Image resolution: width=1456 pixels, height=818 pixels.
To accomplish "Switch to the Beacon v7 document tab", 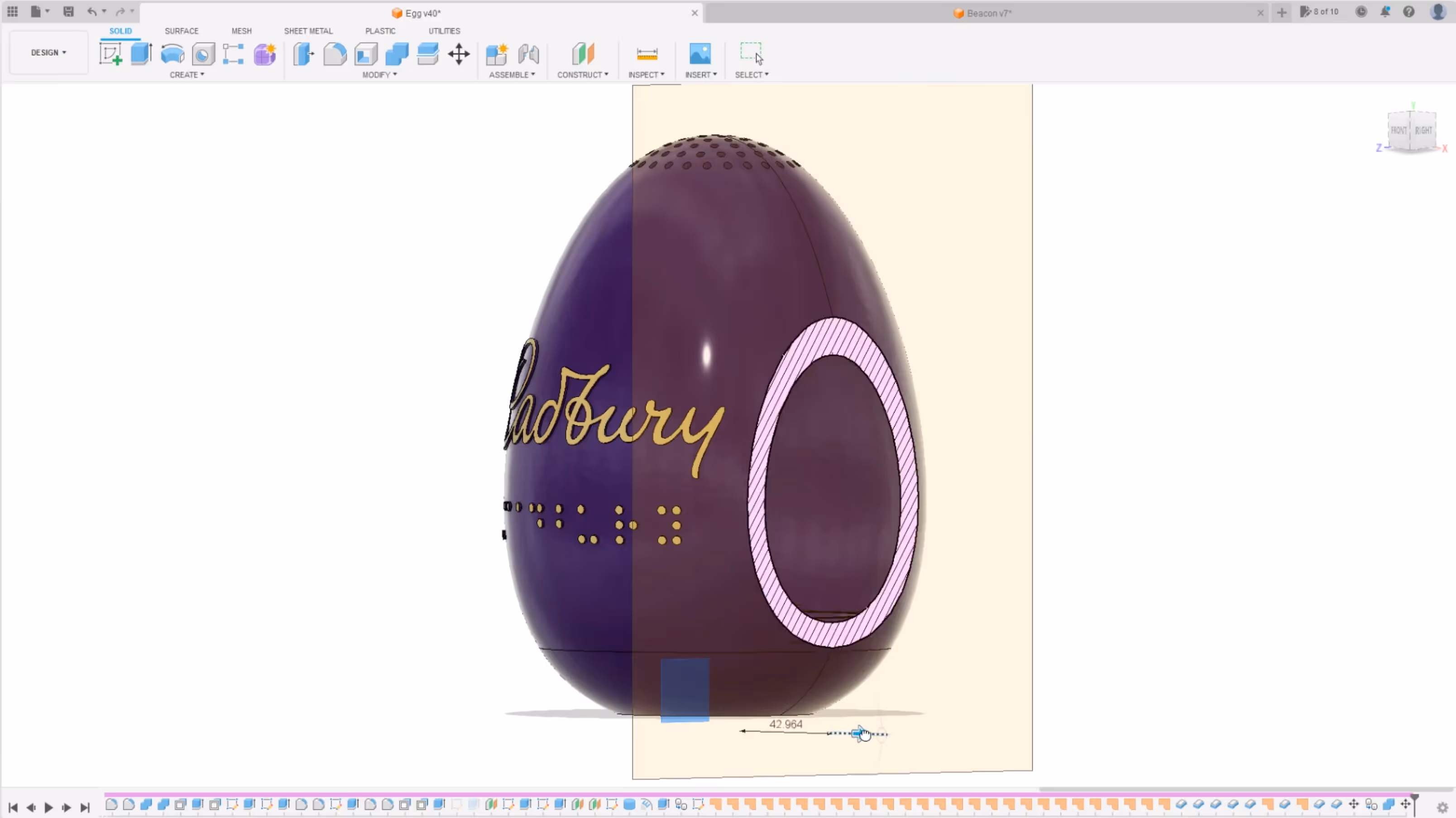I will (983, 13).
